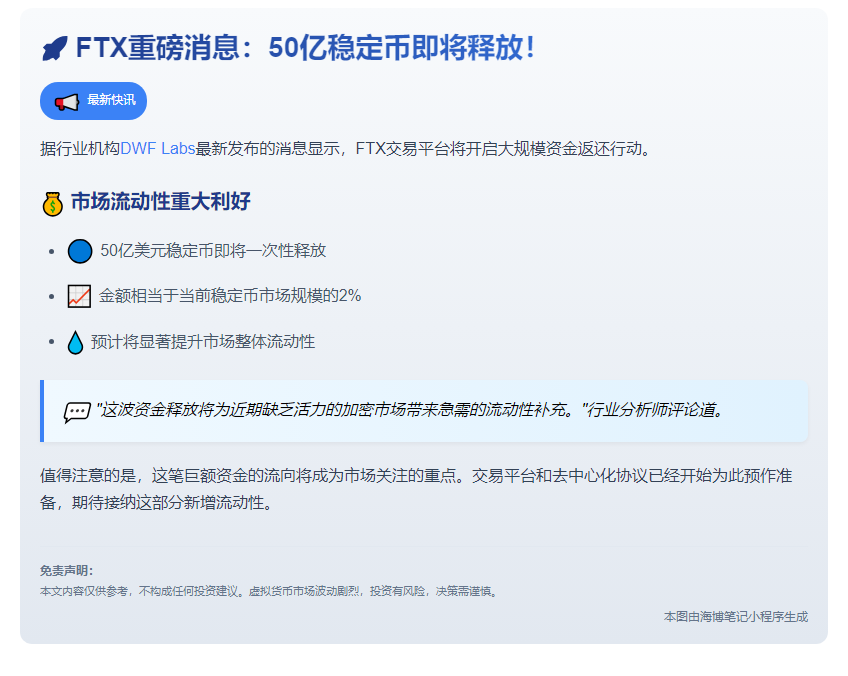Click the text 金额相当于当前稳定币市场规模的2%
This screenshot has height=676, width=848.
pos(230,296)
